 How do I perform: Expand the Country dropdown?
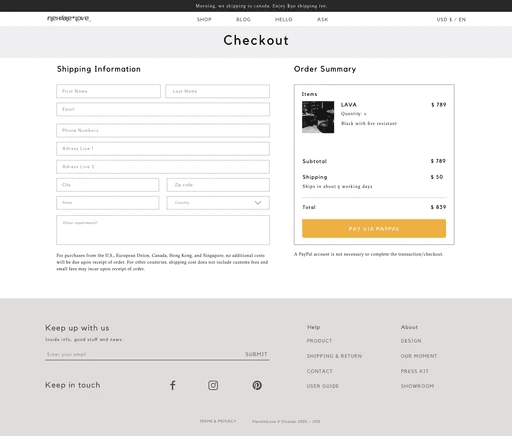pyautogui.click(x=218, y=203)
